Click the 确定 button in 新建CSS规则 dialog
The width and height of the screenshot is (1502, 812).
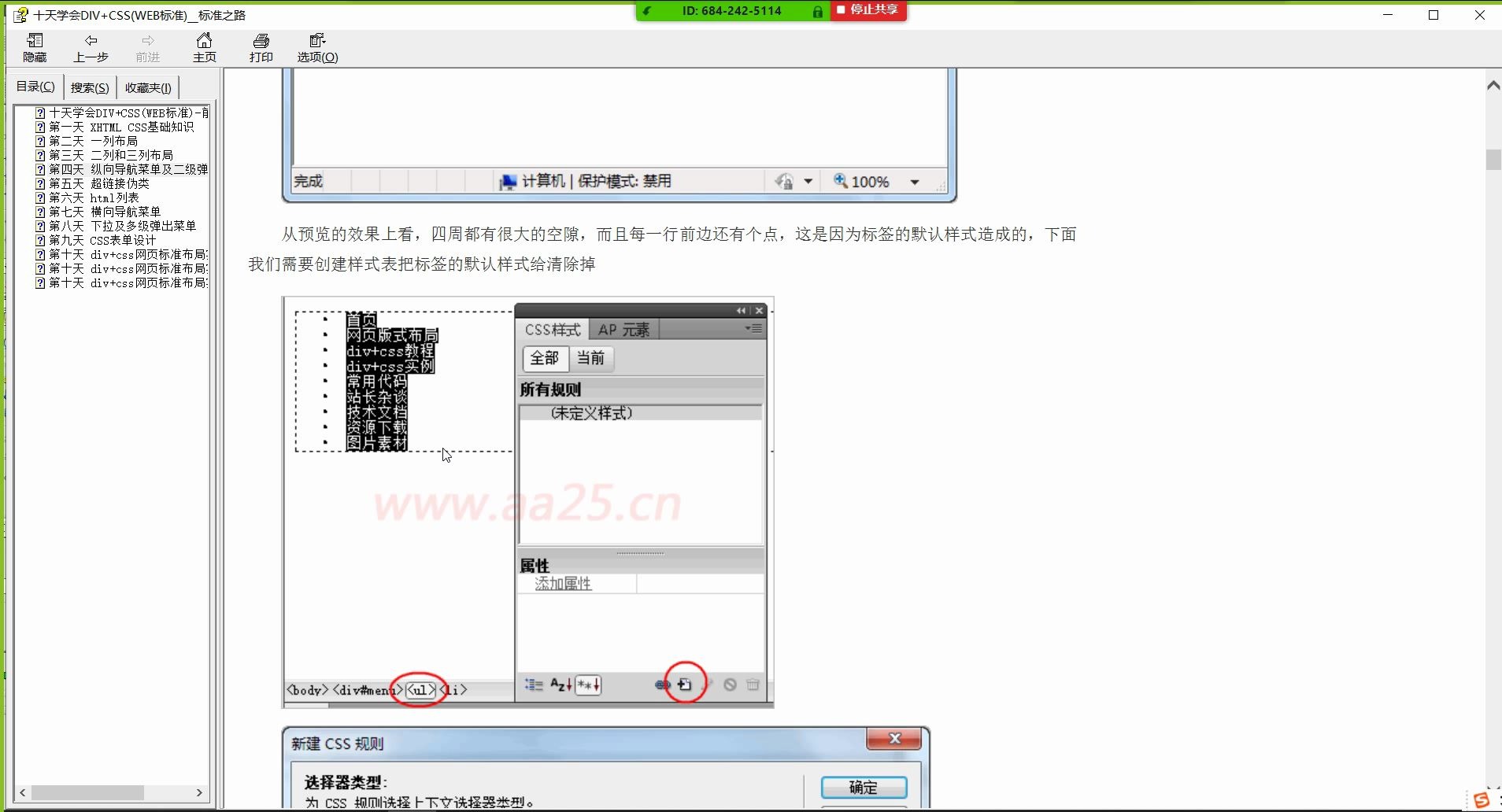[864, 787]
